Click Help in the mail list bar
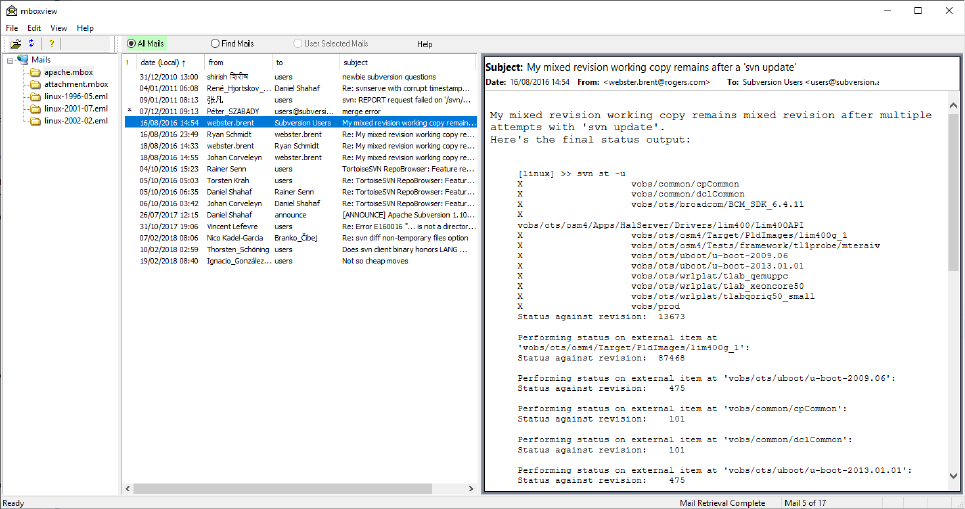 pyautogui.click(x=425, y=44)
